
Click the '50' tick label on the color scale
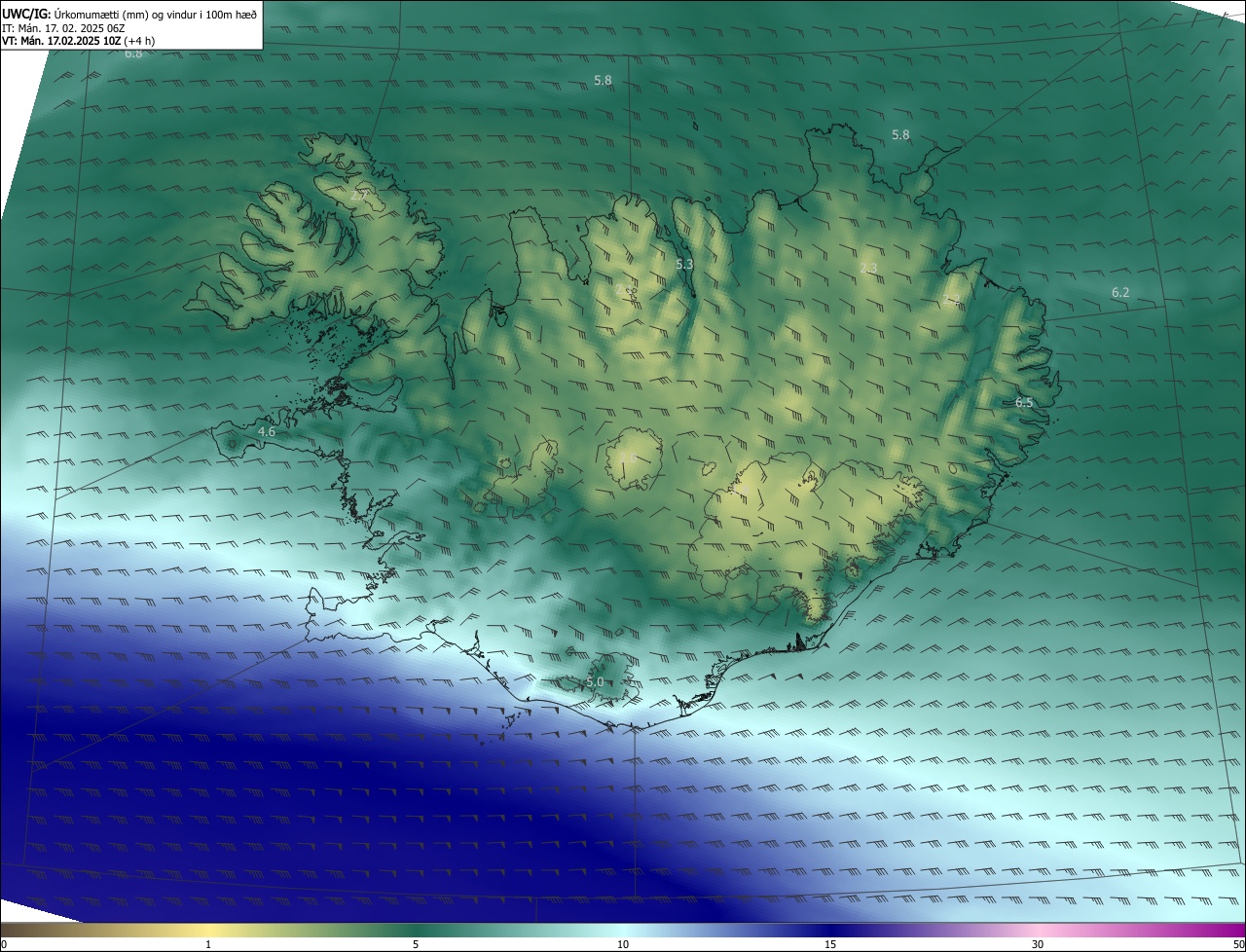1238,944
